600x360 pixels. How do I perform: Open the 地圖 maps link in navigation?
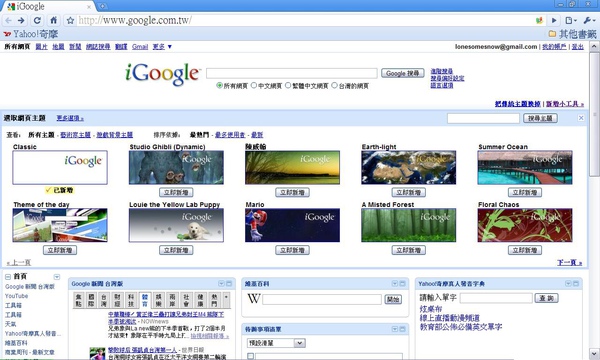coord(58,47)
